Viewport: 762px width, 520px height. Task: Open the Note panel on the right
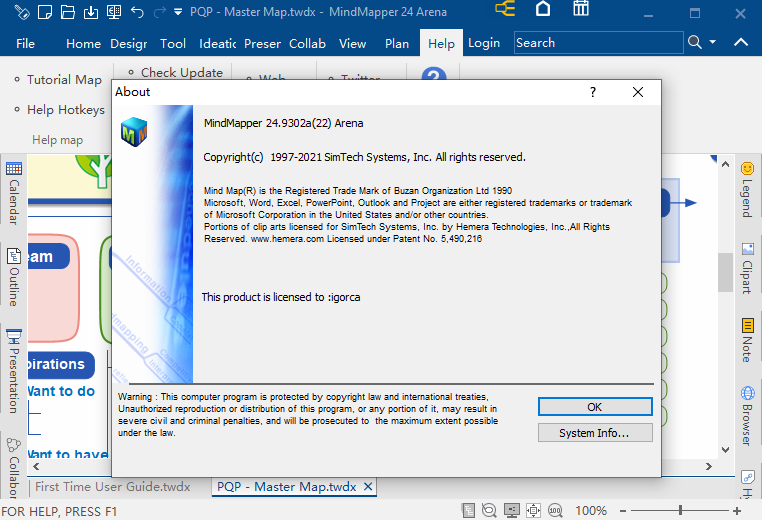pyautogui.click(x=747, y=340)
